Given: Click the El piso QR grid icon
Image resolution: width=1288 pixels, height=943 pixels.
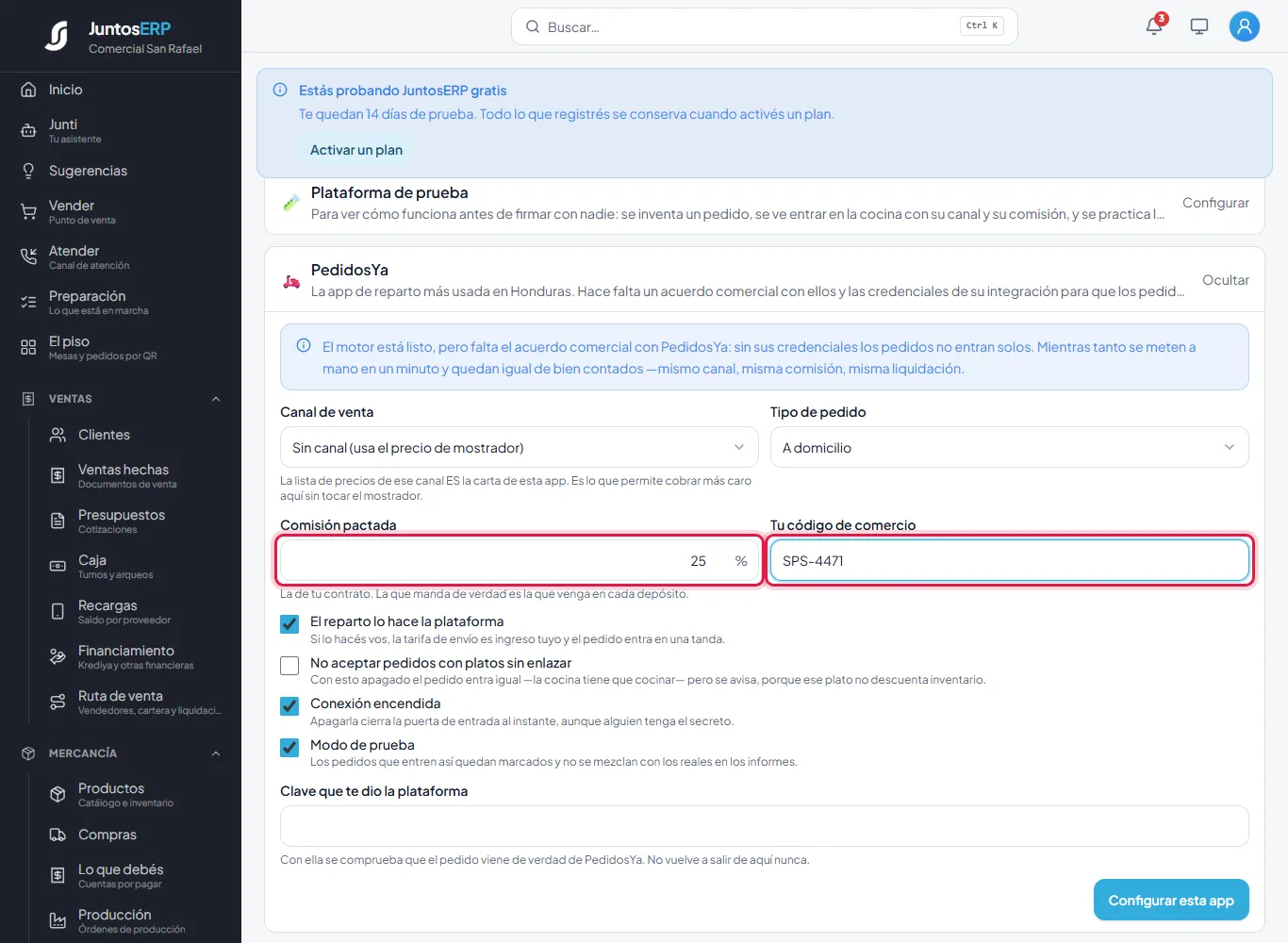Looking at the screenshot, I should (x=28, y=347).
